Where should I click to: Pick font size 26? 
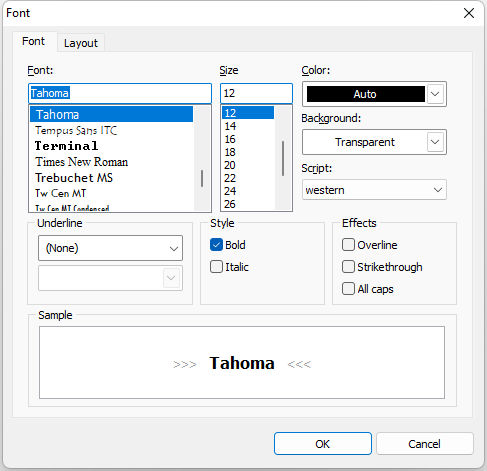click(248, 204)
